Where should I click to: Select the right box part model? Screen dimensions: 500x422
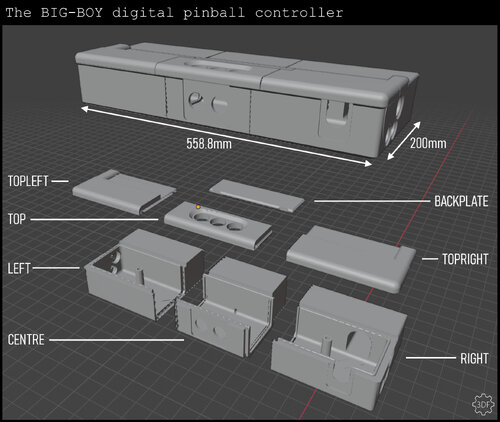pos(338,347)
